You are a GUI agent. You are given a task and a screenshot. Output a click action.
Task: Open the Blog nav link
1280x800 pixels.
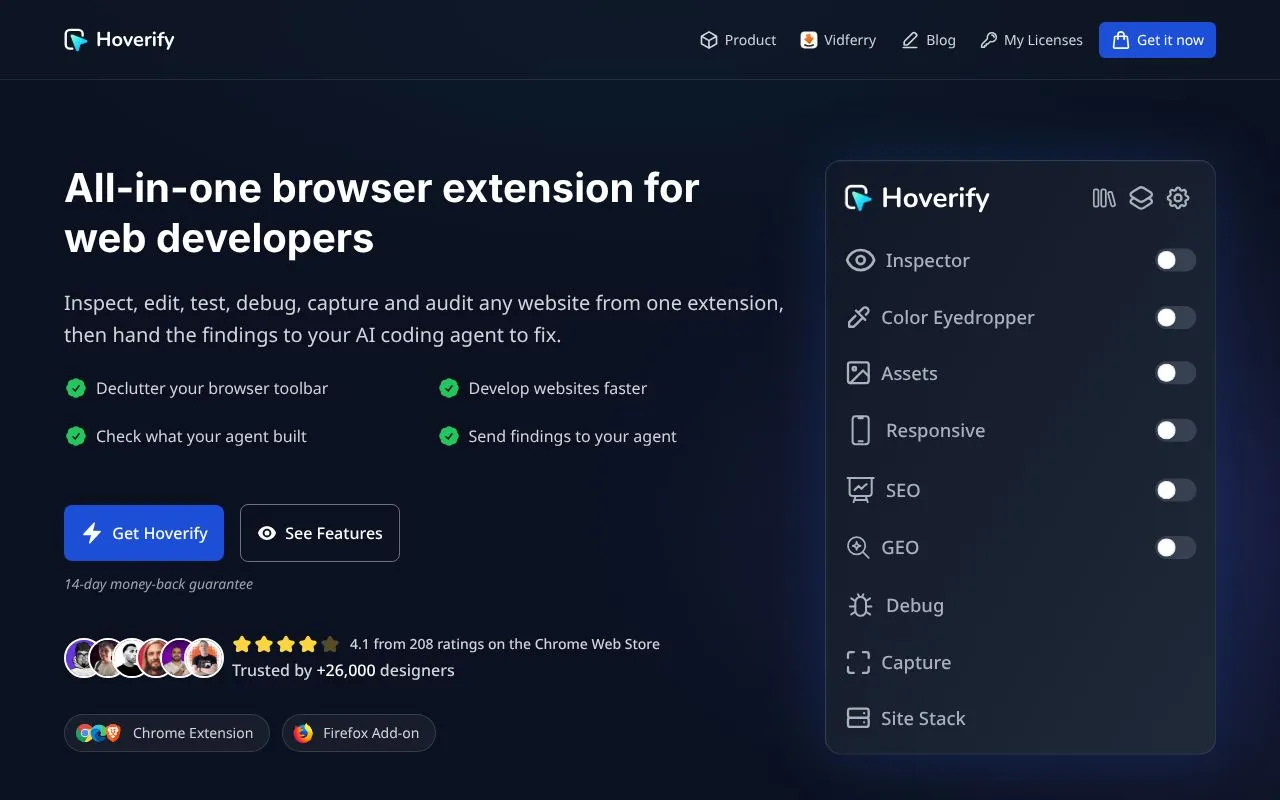click(929, 40)
